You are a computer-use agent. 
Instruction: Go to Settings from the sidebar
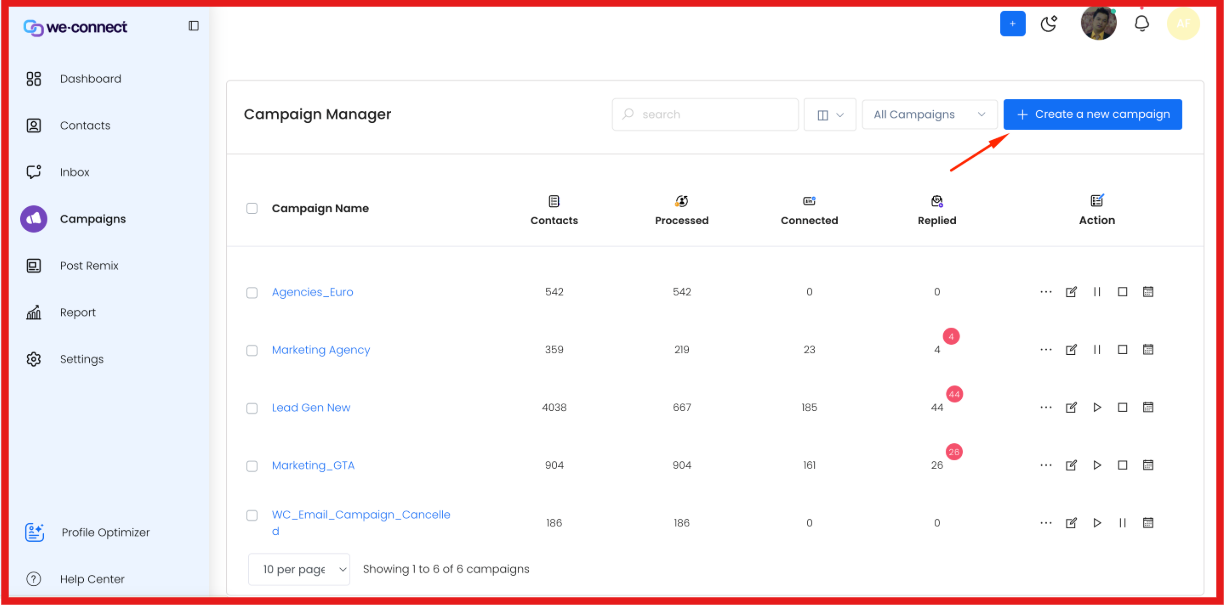pos(81,359)
